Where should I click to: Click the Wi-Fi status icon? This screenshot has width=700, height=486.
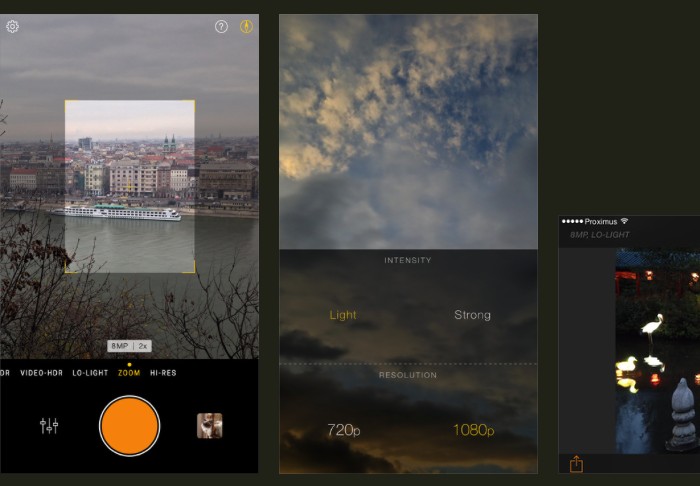624,221
